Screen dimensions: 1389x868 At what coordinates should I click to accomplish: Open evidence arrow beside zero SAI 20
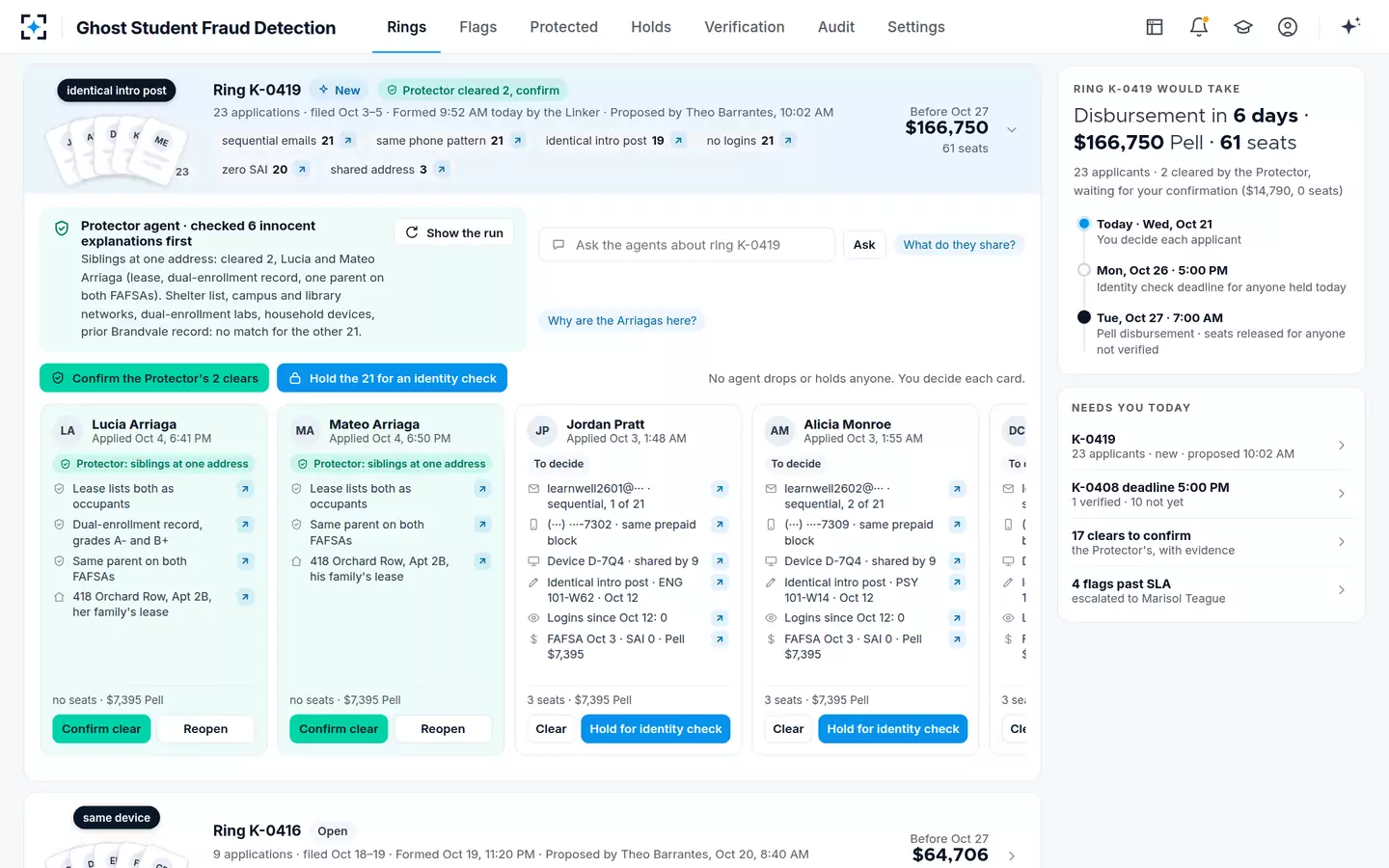pyautogui.click(x=302, y=170)
